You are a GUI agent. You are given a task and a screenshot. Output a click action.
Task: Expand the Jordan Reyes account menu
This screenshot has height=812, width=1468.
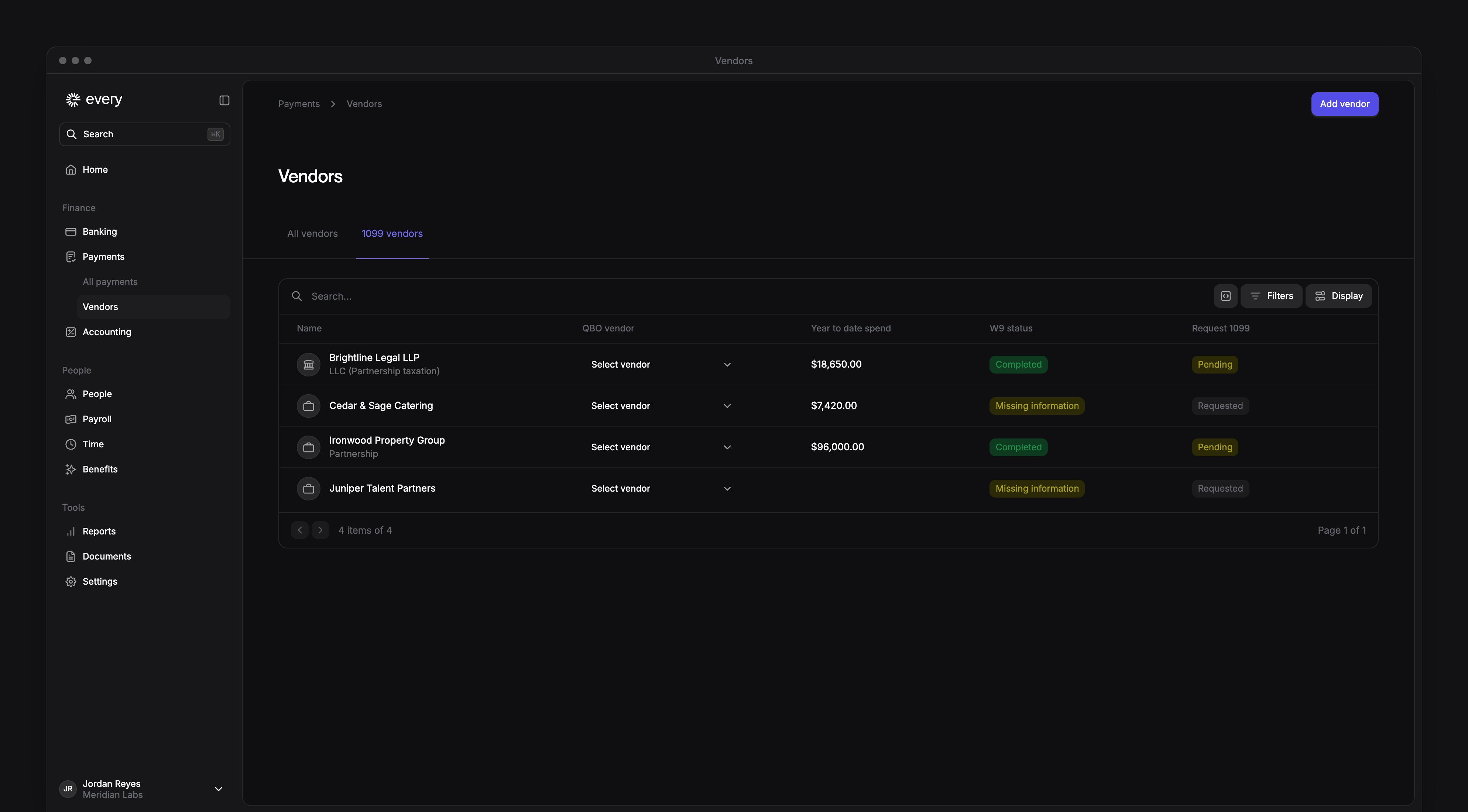[x=218, y=789]
